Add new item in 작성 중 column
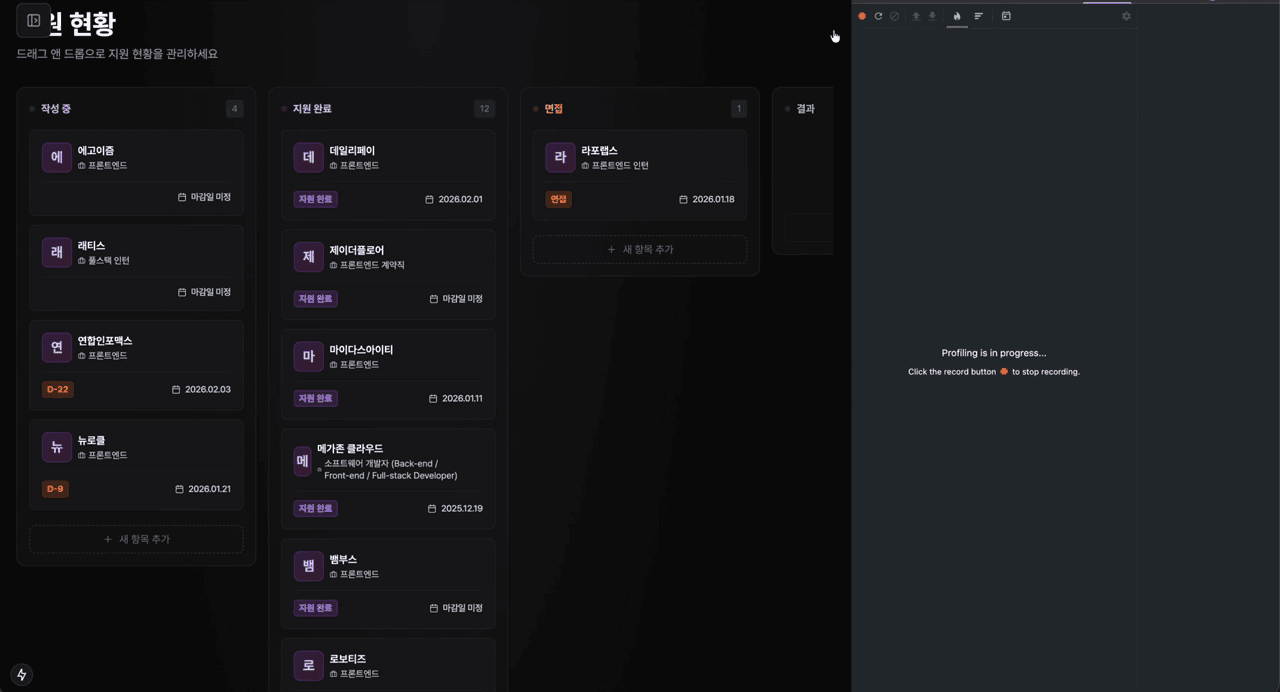Viewport: 1280px width, 692px height. 136,539
